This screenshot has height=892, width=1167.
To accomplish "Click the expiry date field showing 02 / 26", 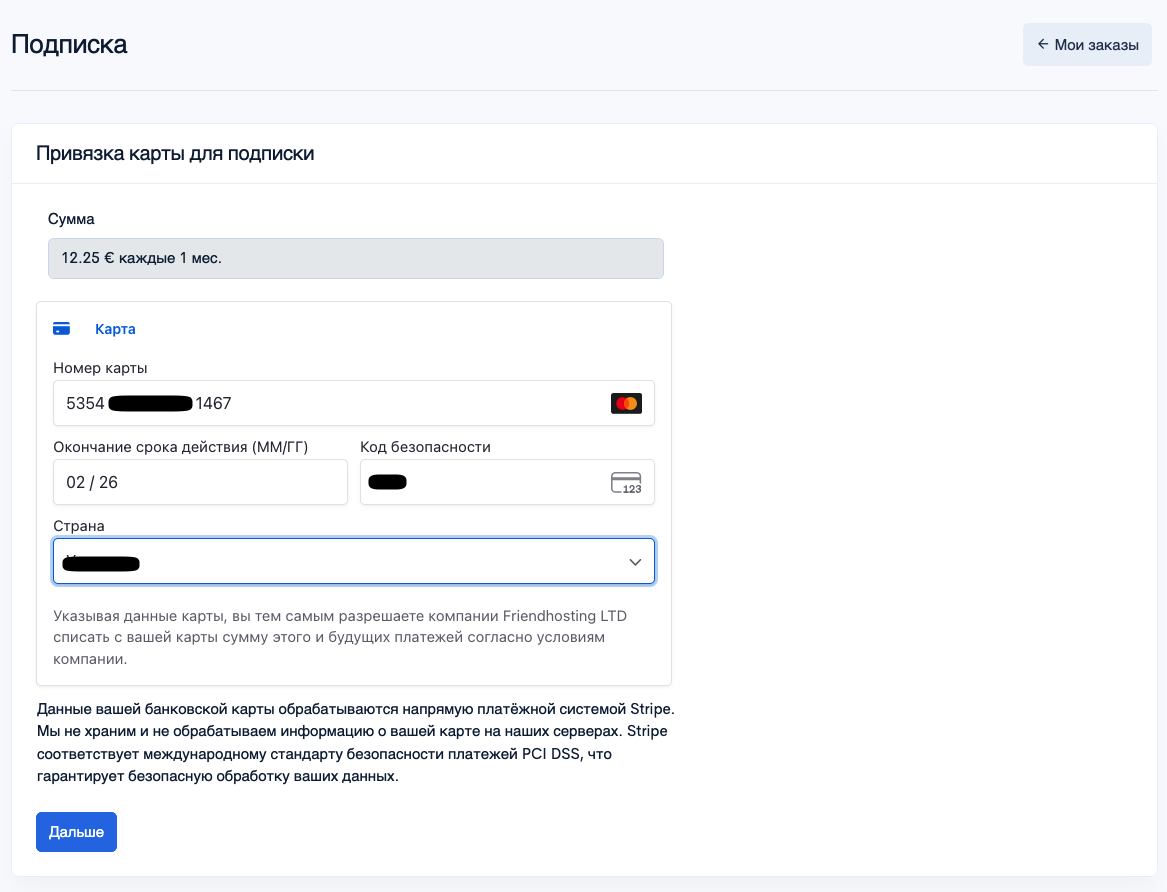I will (x=200, y=482).
